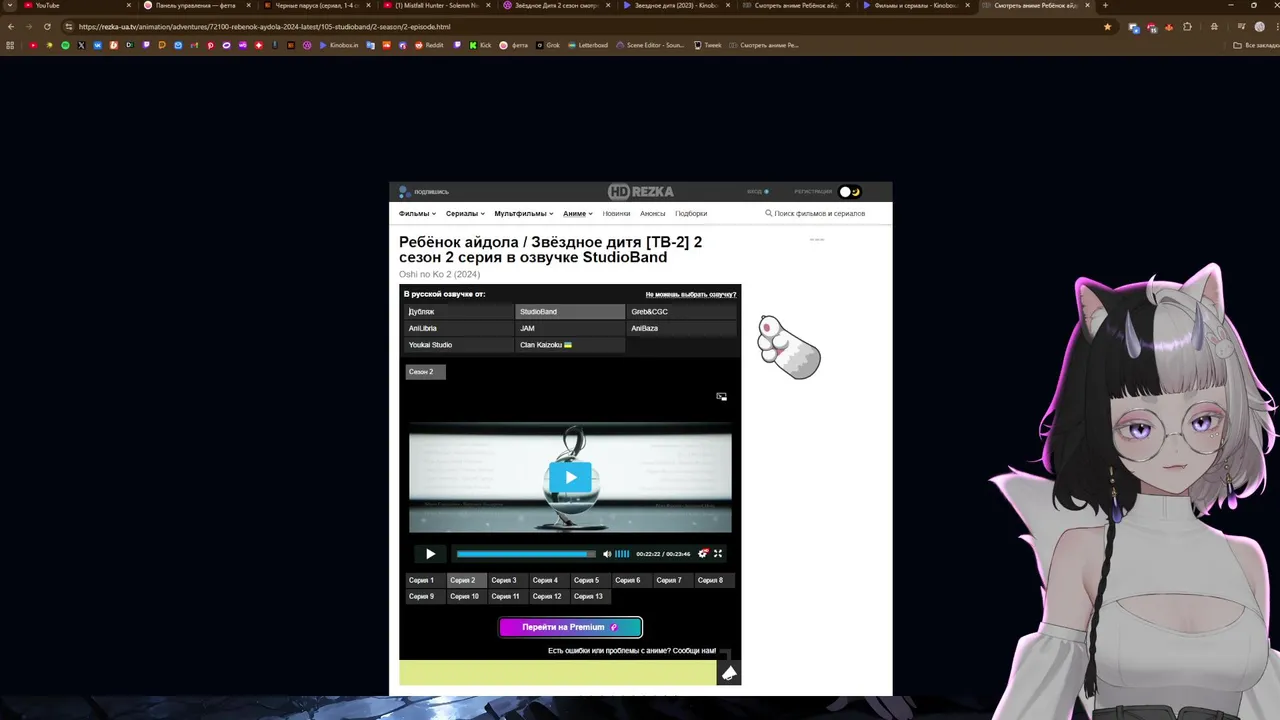
Task: Switch to Серия 10
Action: point(466,596)
